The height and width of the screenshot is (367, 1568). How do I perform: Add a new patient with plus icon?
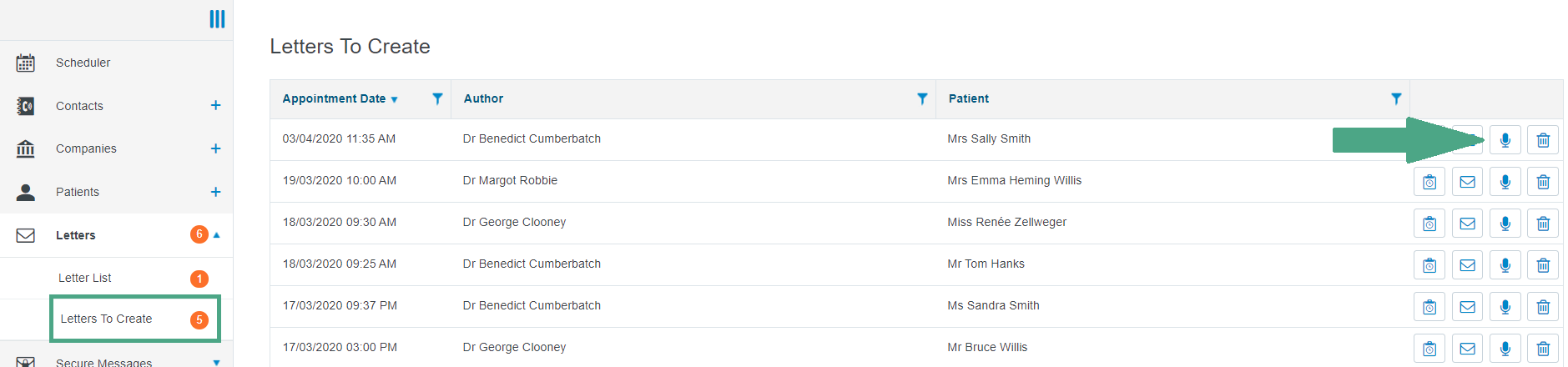pyautogui.click(x=215, y=192)
